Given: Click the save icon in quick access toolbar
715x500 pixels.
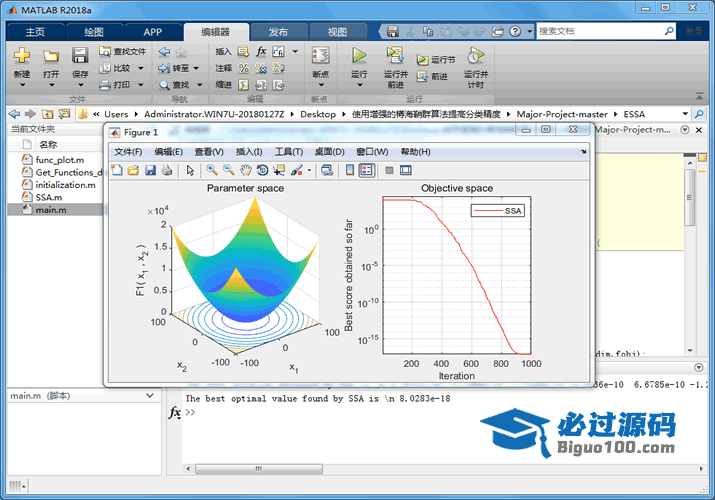Looking at the screenshot, I should point(393,31).
